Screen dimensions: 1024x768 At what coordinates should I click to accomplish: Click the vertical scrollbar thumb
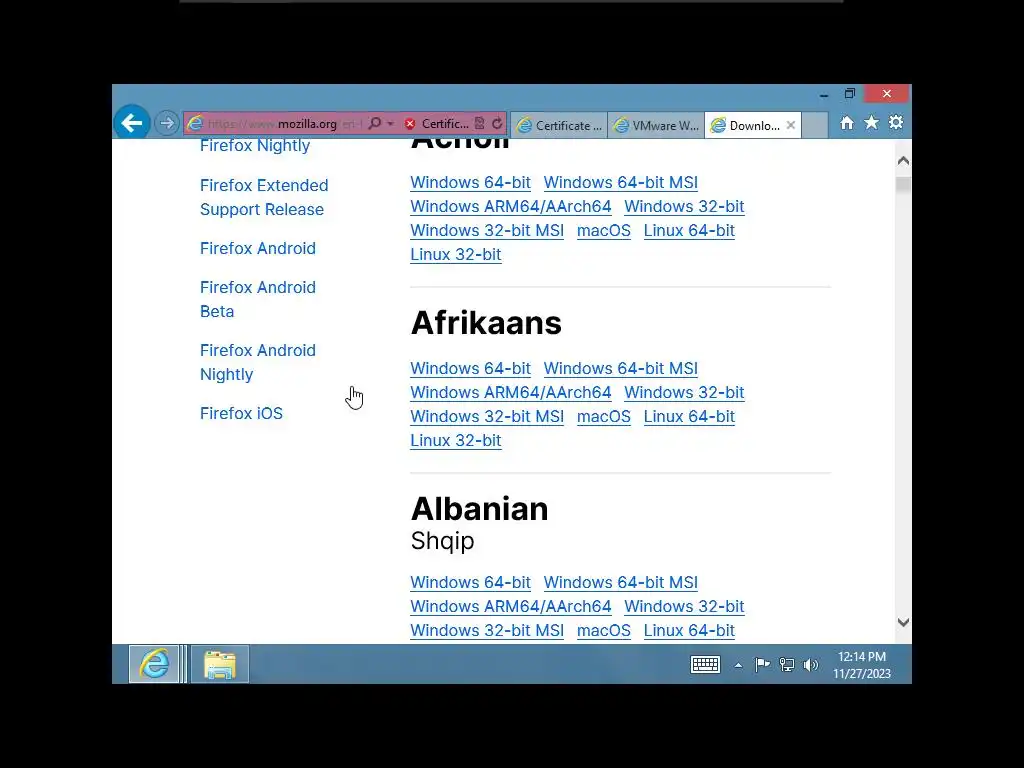(903, 184)
